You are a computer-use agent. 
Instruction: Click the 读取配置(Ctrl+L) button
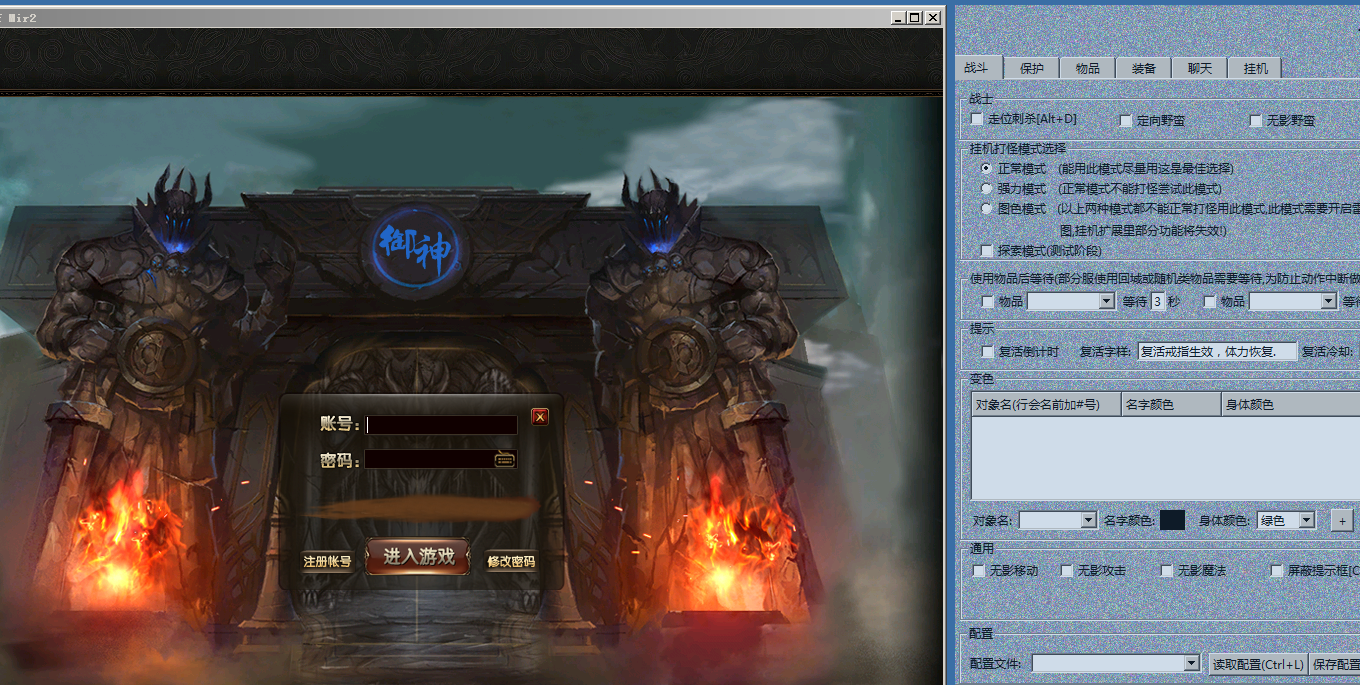click(x=1258, y=664)
